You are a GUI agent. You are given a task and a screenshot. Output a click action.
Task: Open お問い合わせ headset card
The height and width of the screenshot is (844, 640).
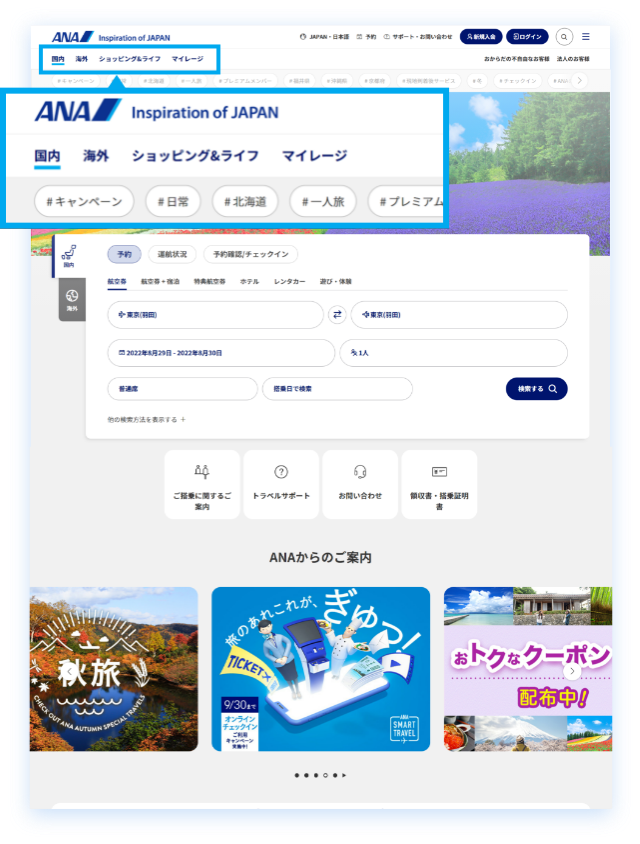tap(360, 484)
